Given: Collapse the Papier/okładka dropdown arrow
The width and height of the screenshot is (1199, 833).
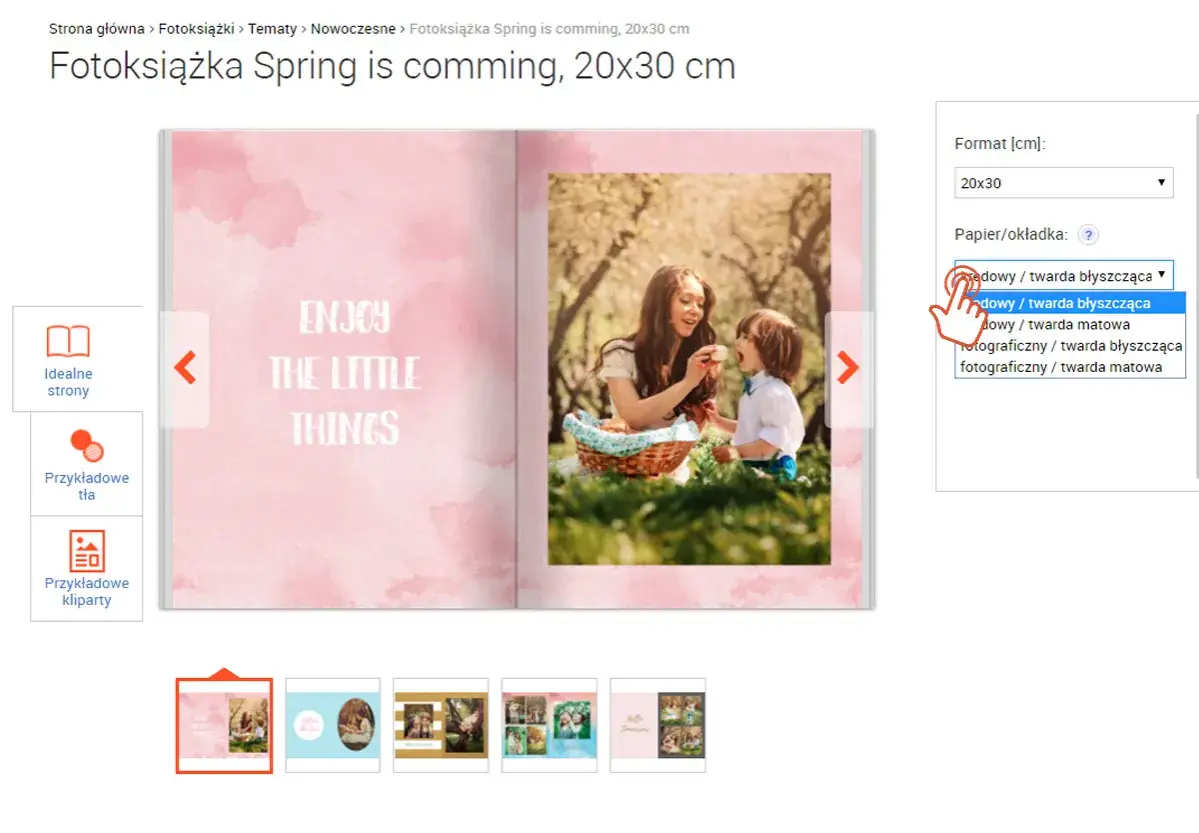Looking at the screenshot, I should [1161, 275].
